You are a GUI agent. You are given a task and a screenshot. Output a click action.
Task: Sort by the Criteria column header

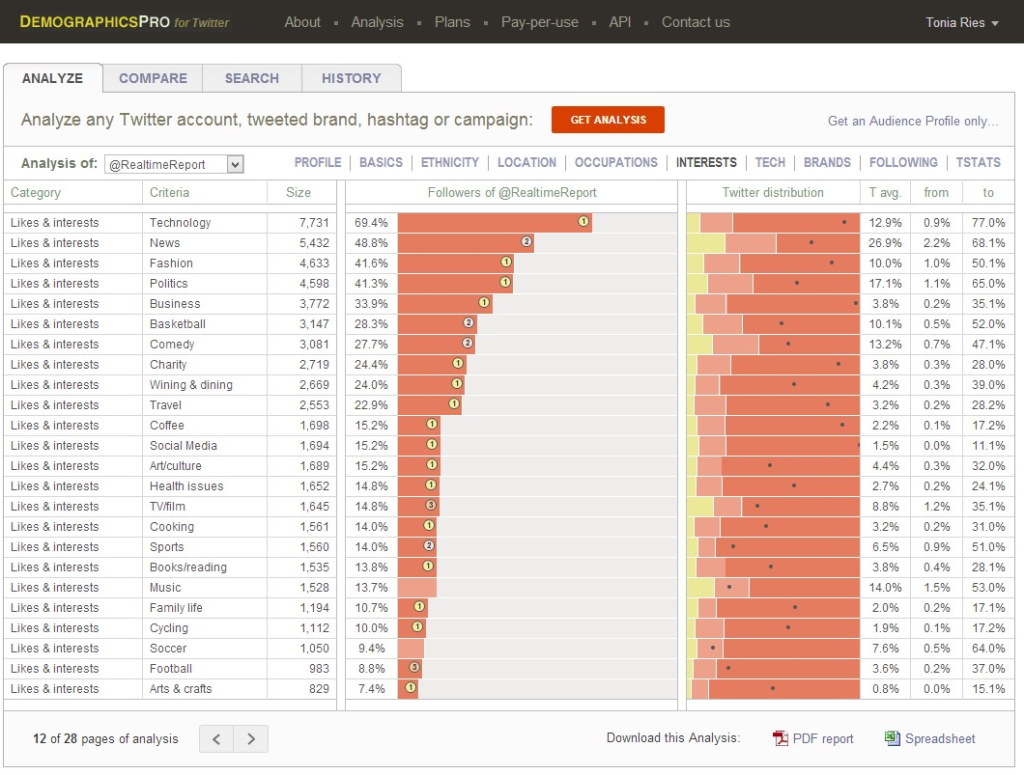coord(169,193)
